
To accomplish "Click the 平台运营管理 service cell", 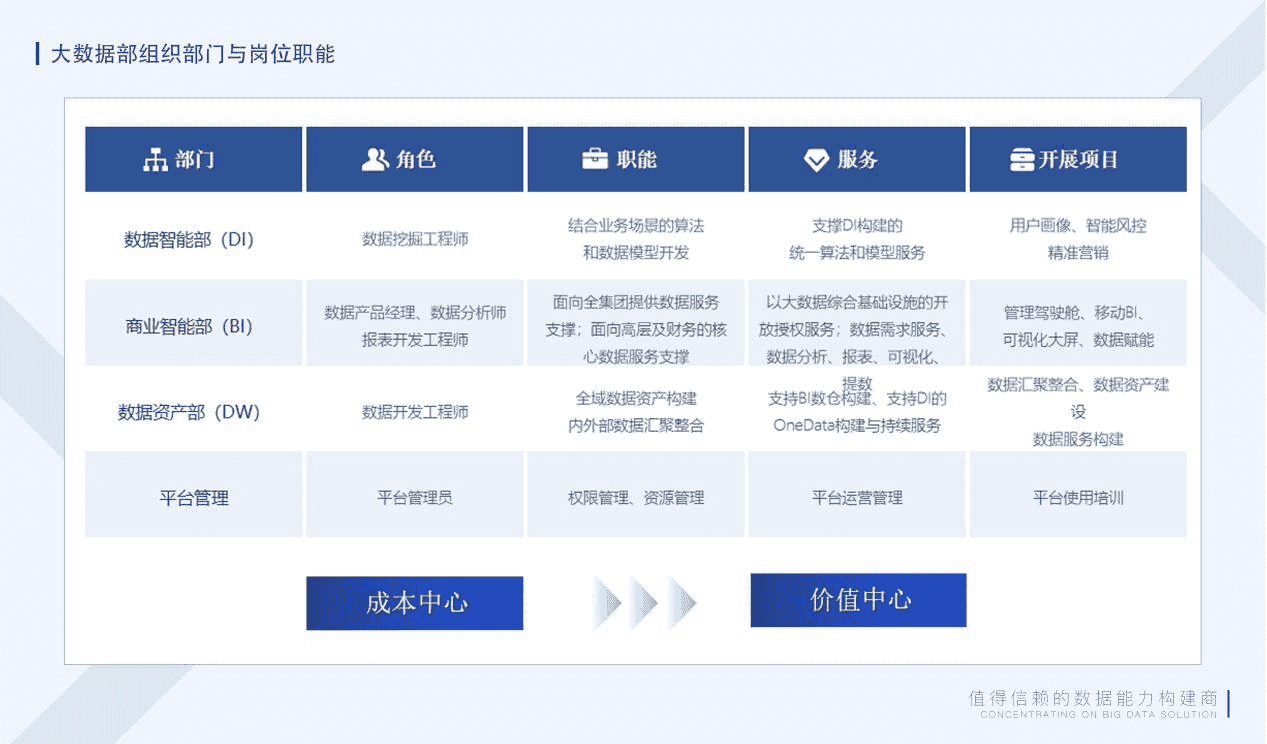I will click(x=857, y=497).
